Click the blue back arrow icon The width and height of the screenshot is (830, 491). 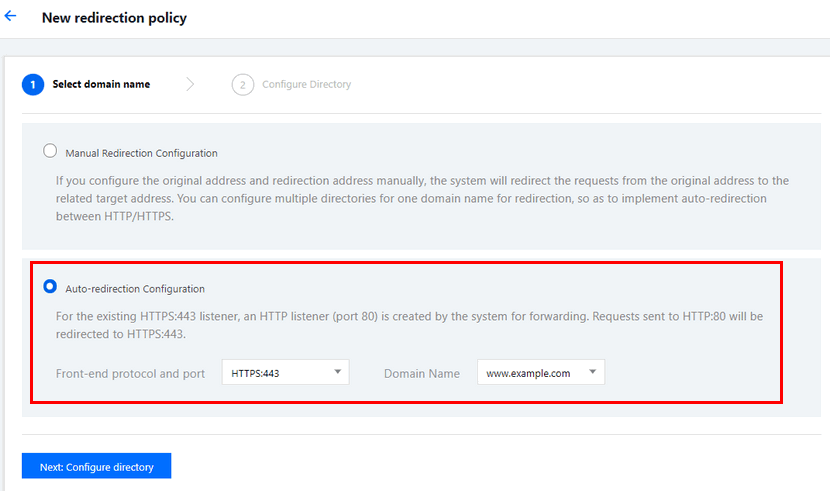click(x=10, y=16)
